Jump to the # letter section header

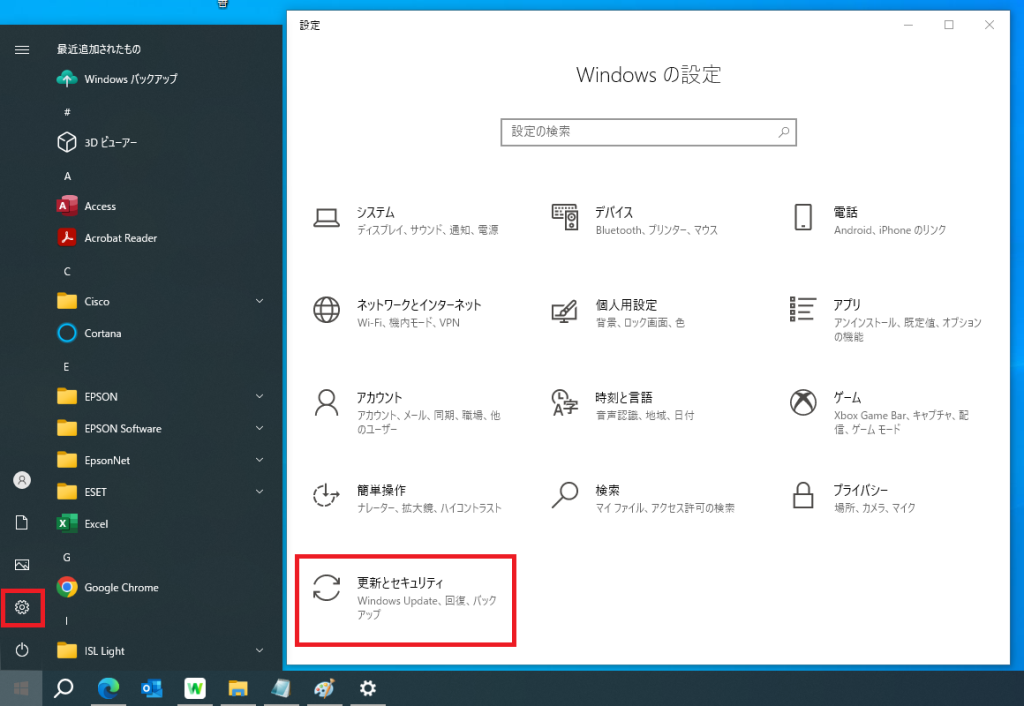pos(67,112)
